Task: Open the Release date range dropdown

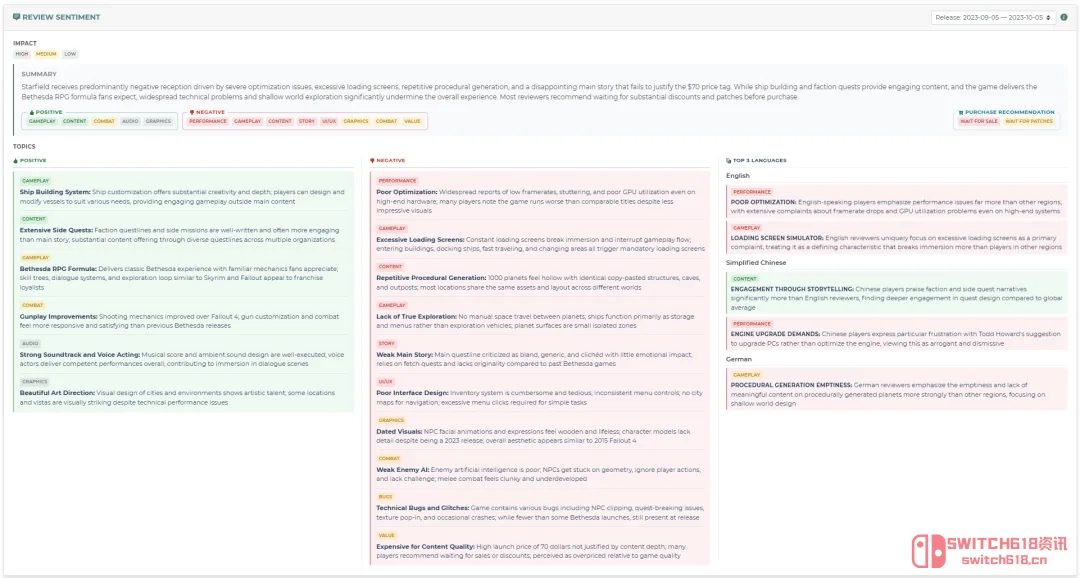Action: pyautogui.click(x=993, y=17)
